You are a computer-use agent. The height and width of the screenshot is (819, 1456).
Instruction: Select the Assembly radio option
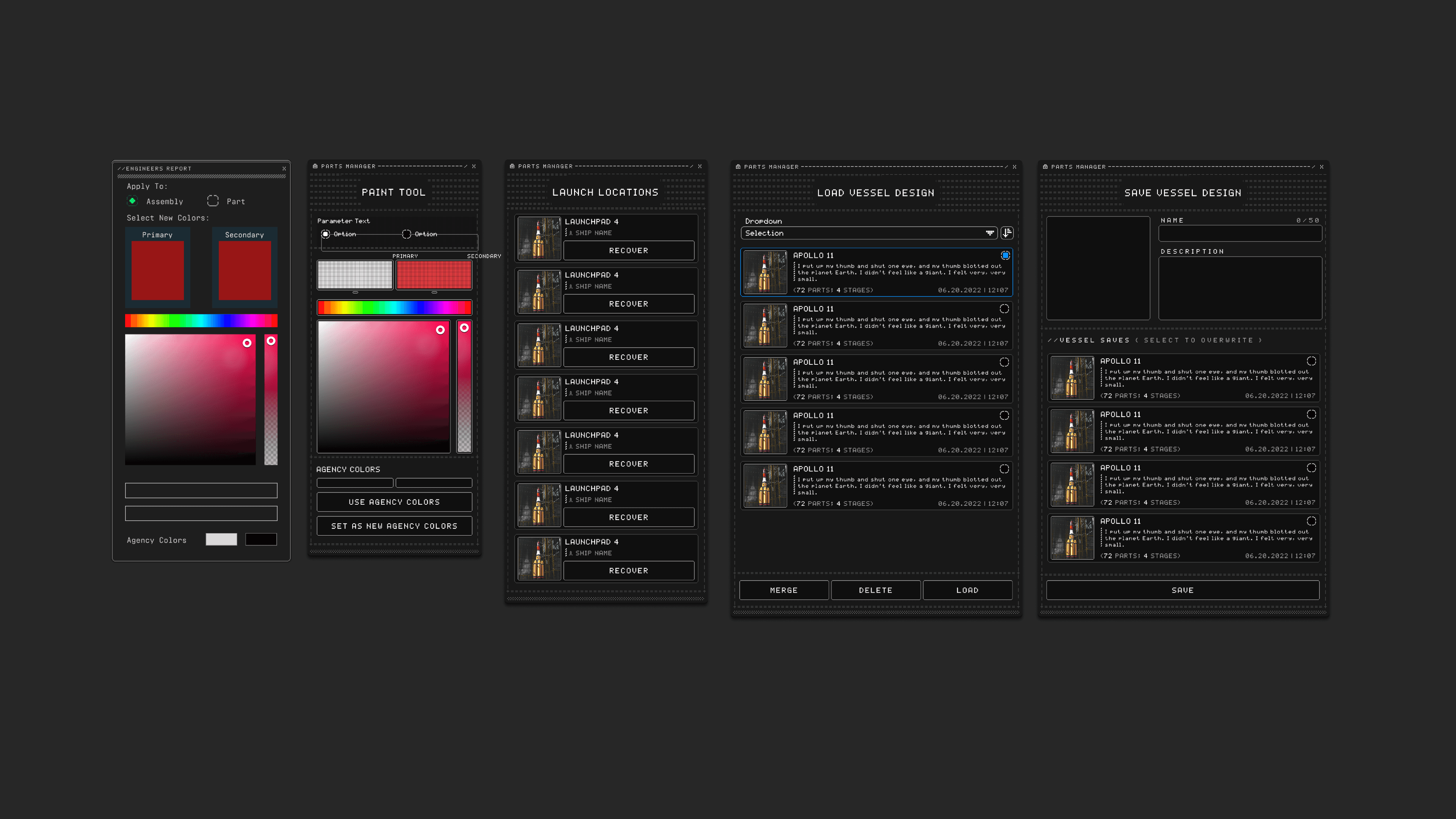pos(132,201)
